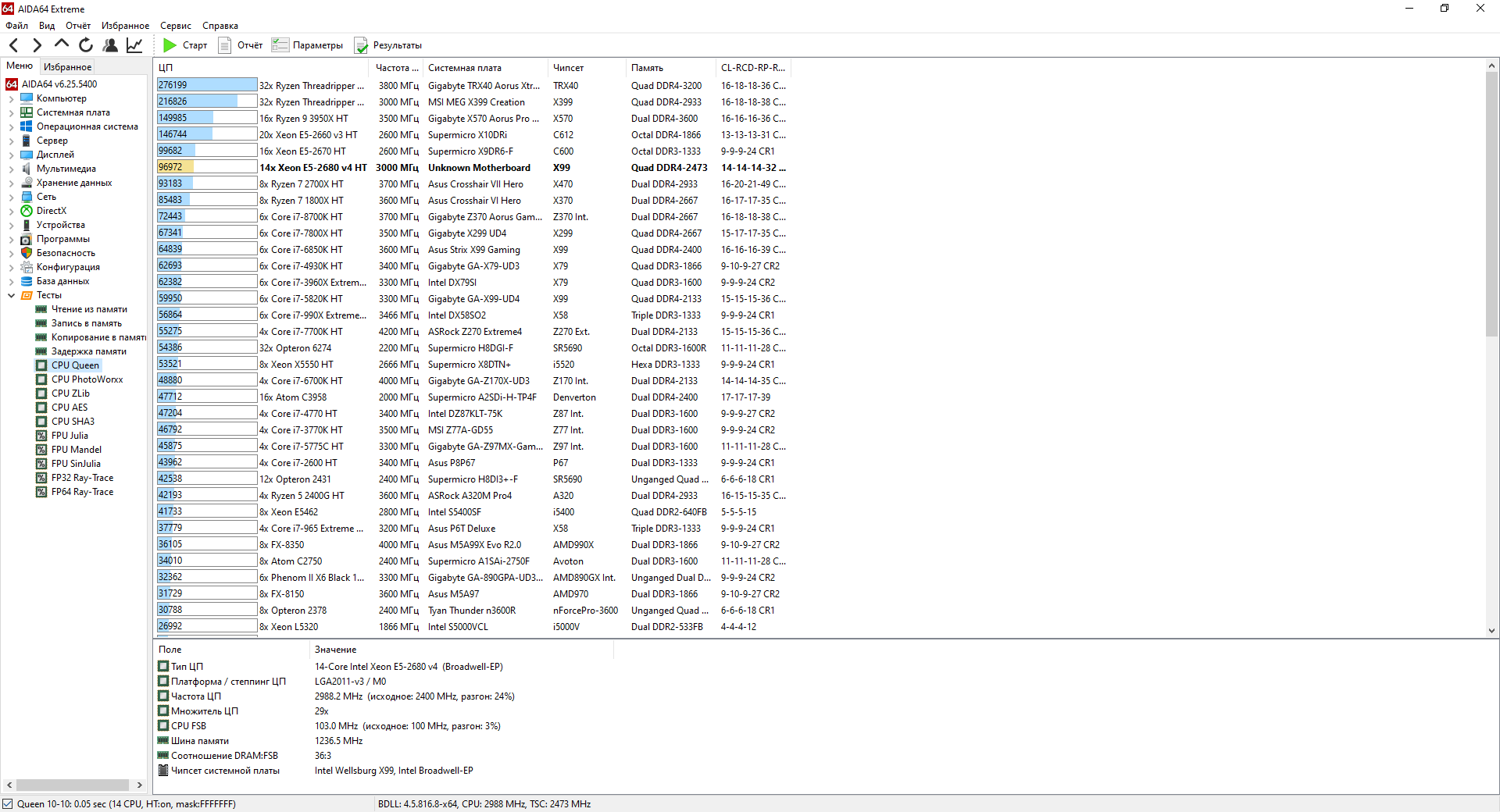Screen dimensions: 1500x812
Task: Sort by the ЦП column header
Action: [x=262, y=68]
